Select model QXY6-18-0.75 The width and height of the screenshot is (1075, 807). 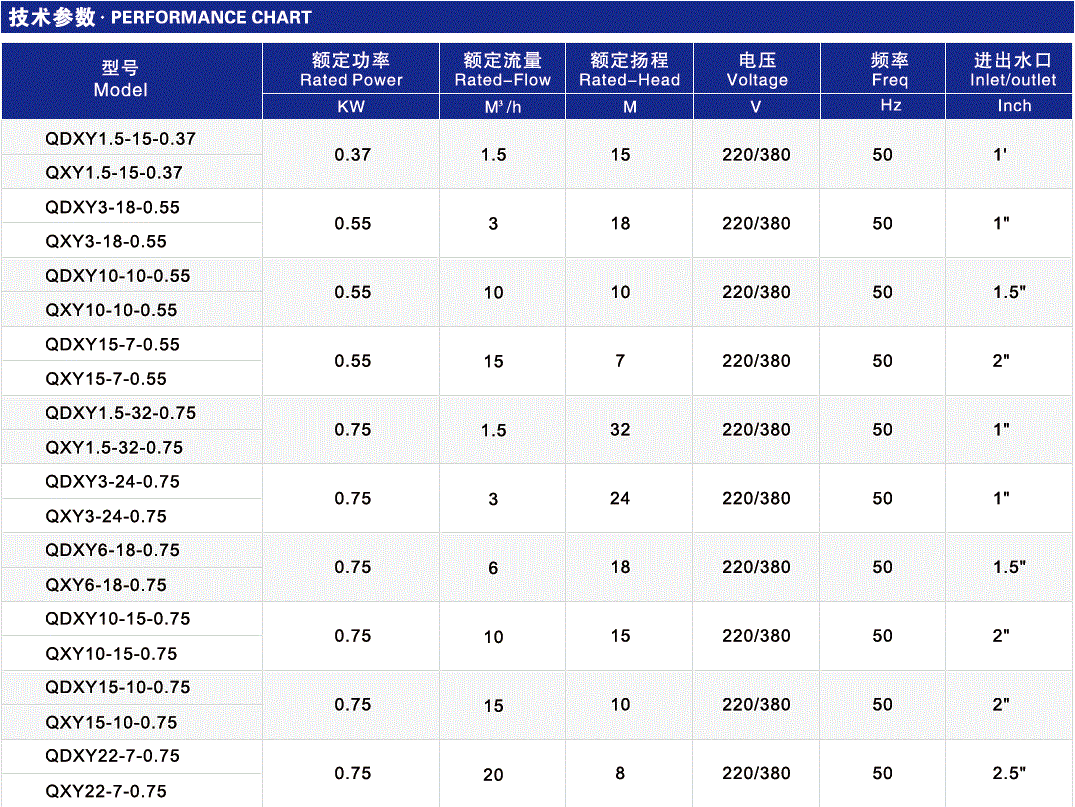(106, 585)
